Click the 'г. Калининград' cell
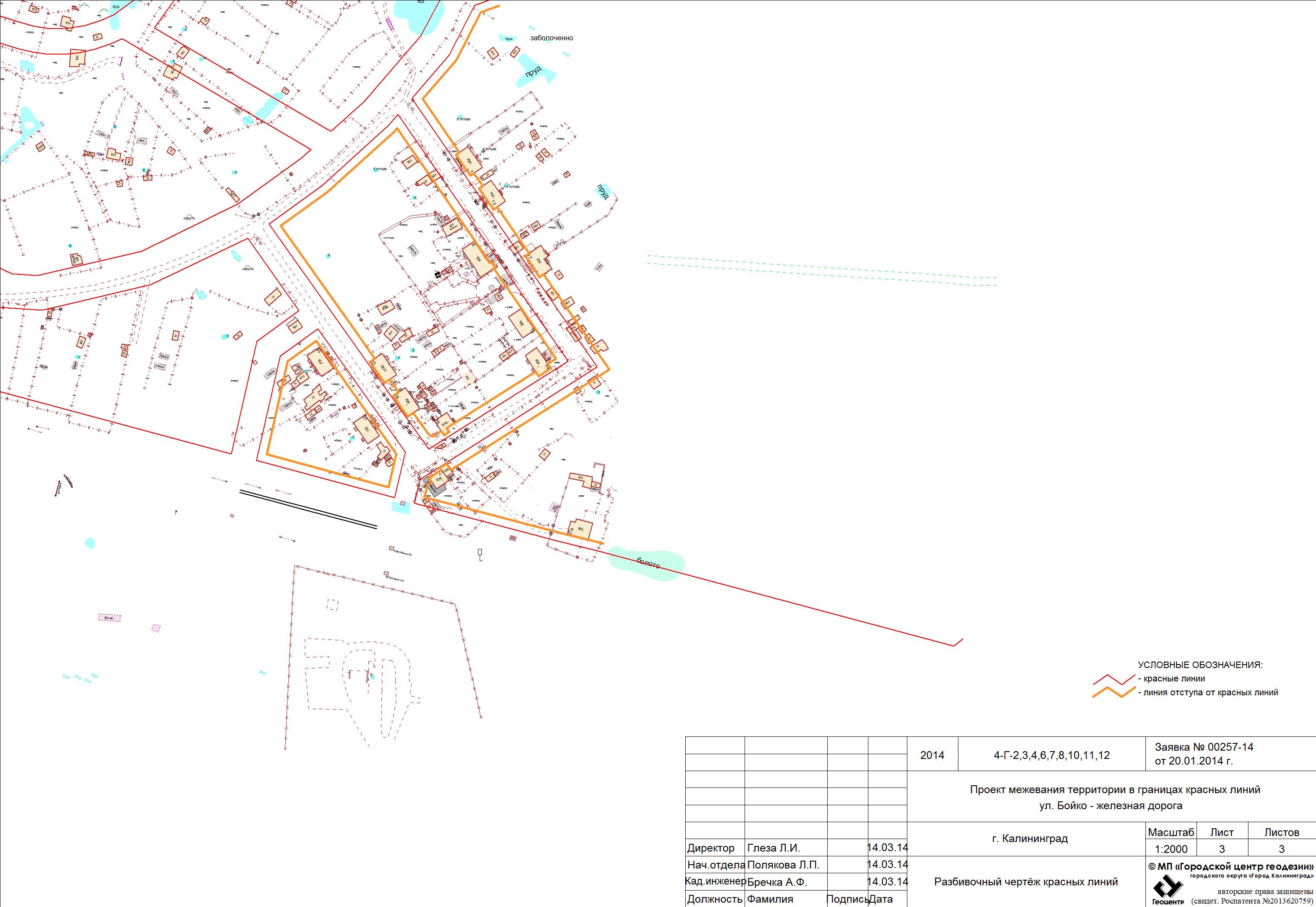This screenshot has height=907, width=1316. [1029, 838]
